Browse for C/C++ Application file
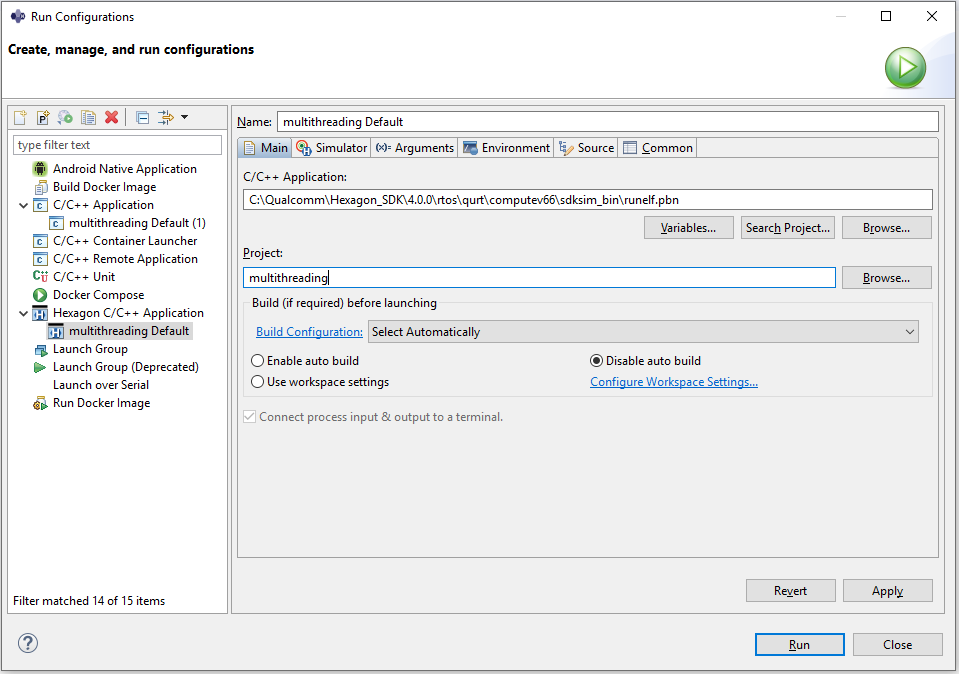The image size is (959, 674). (x=887, y=228)
